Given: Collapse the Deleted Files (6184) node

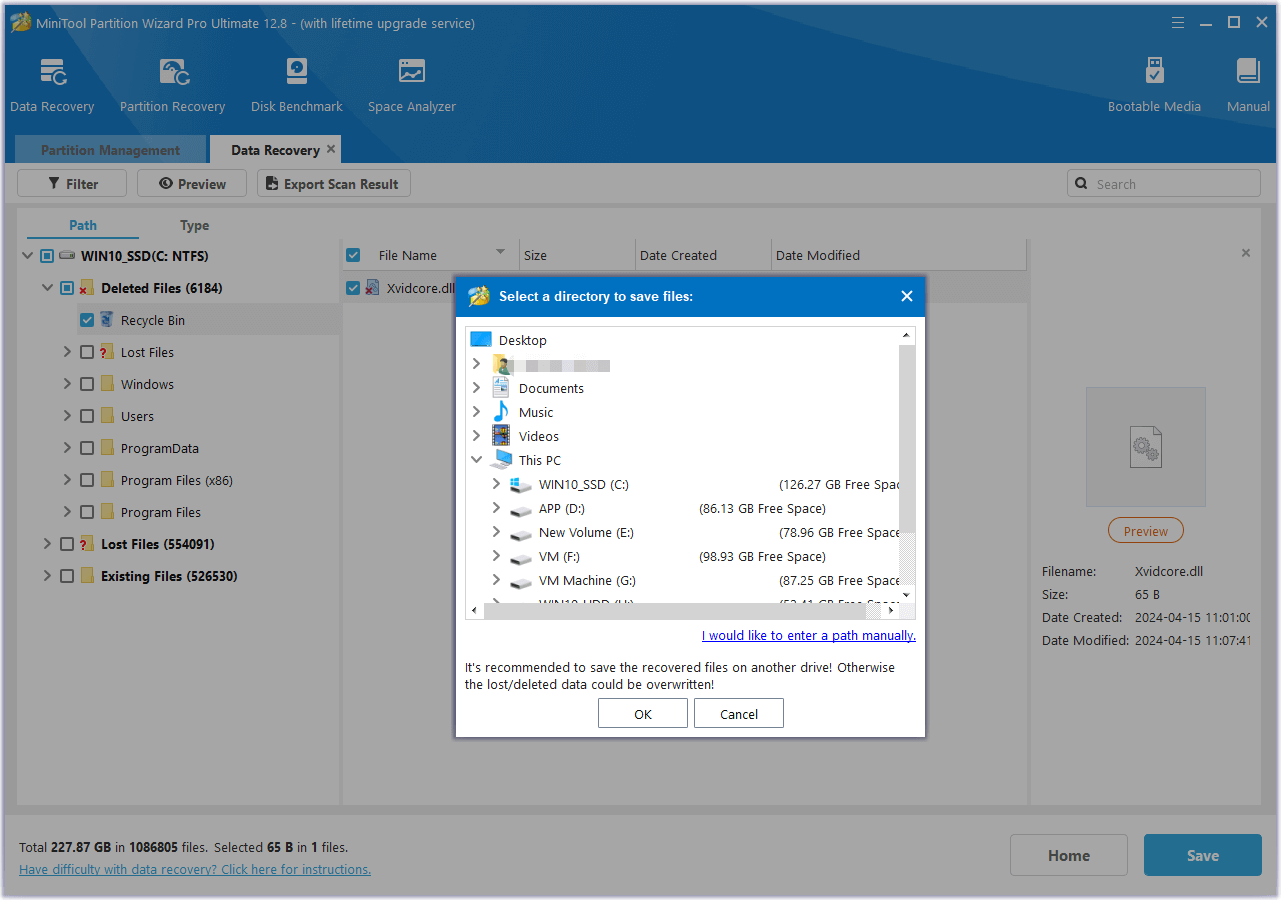Looking at the screenshot, I should pyautogui.click(x=47, y=288).
